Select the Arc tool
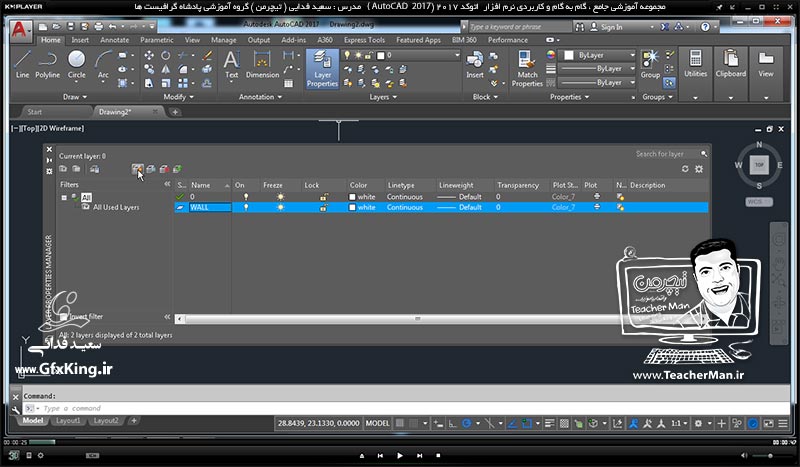 tap(103, 65)
